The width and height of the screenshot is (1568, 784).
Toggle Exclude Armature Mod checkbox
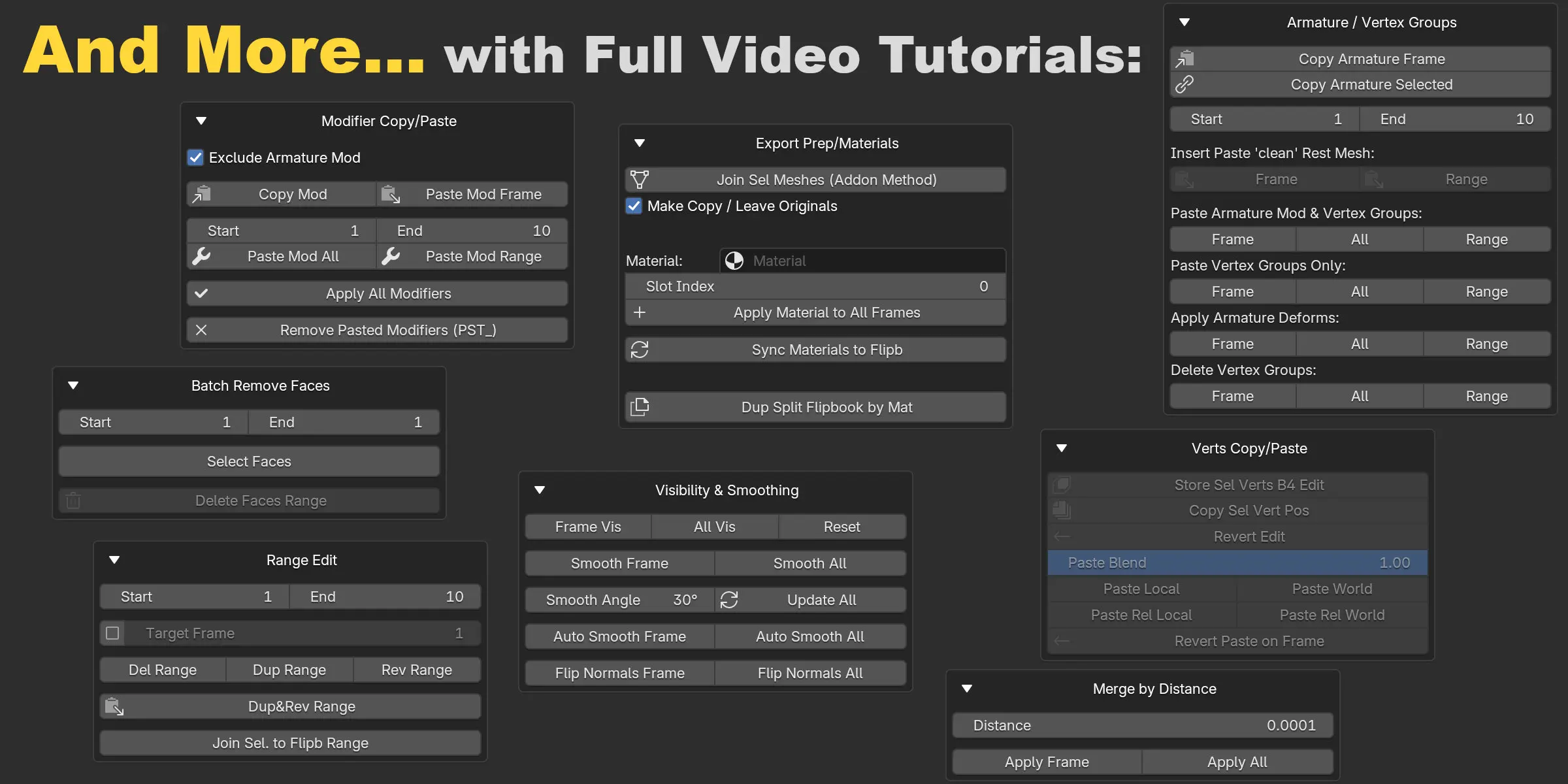click(x=195, y=157)
